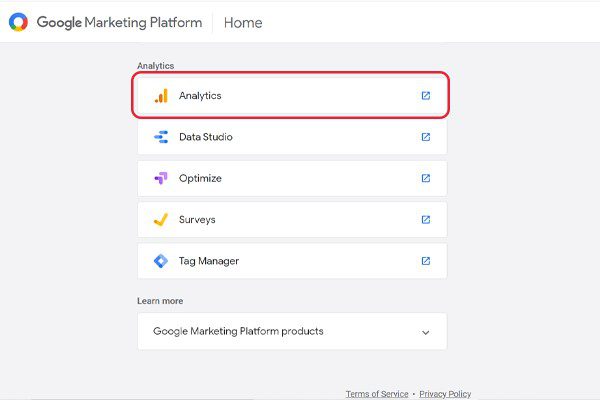Viewport: 600px width, 400px height.
Task: Click the Analytics section heading
Action: [x=156, y=66]
